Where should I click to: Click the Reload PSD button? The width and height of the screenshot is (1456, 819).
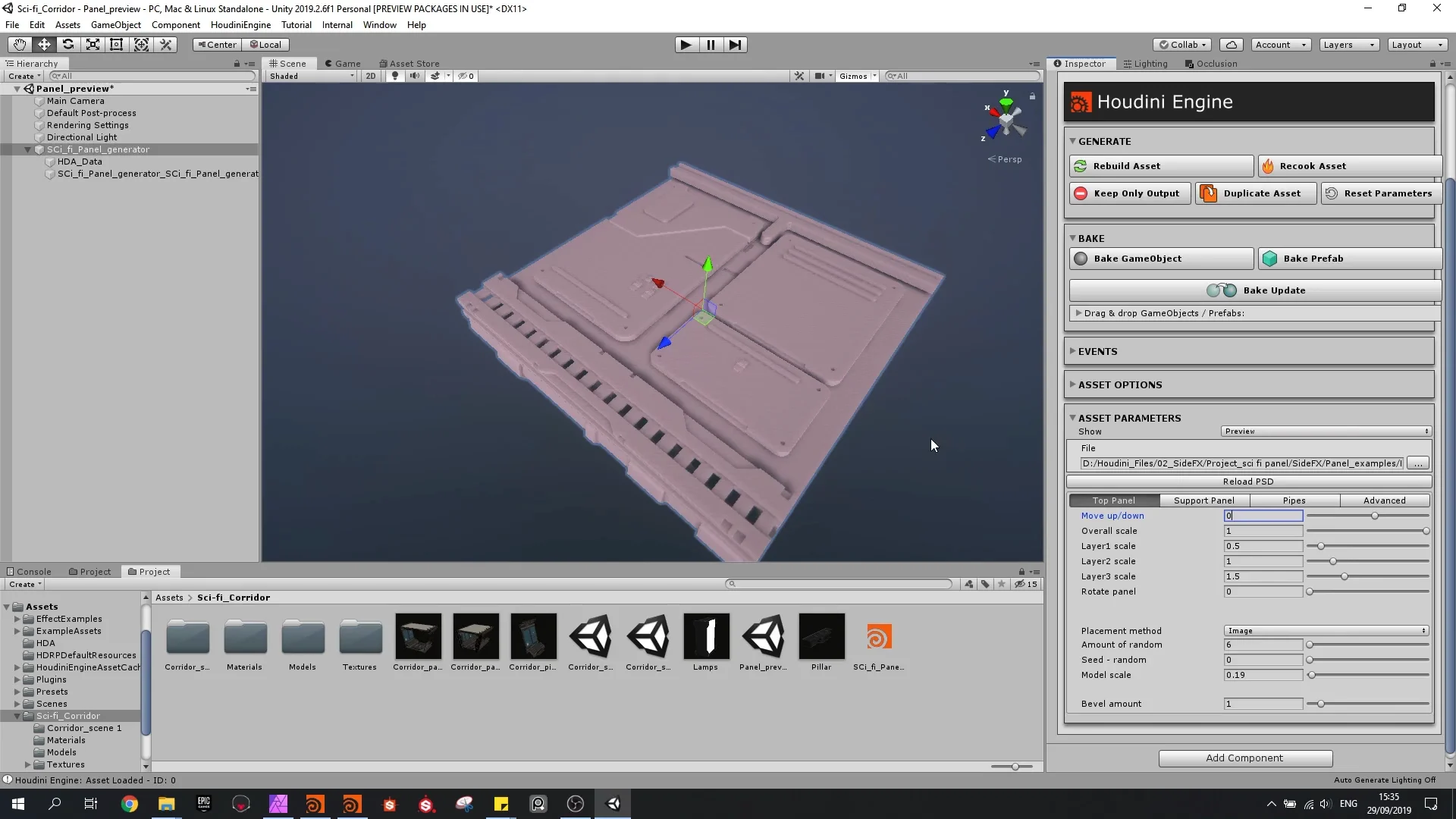pyautogui.click(x=1248, y=482)
